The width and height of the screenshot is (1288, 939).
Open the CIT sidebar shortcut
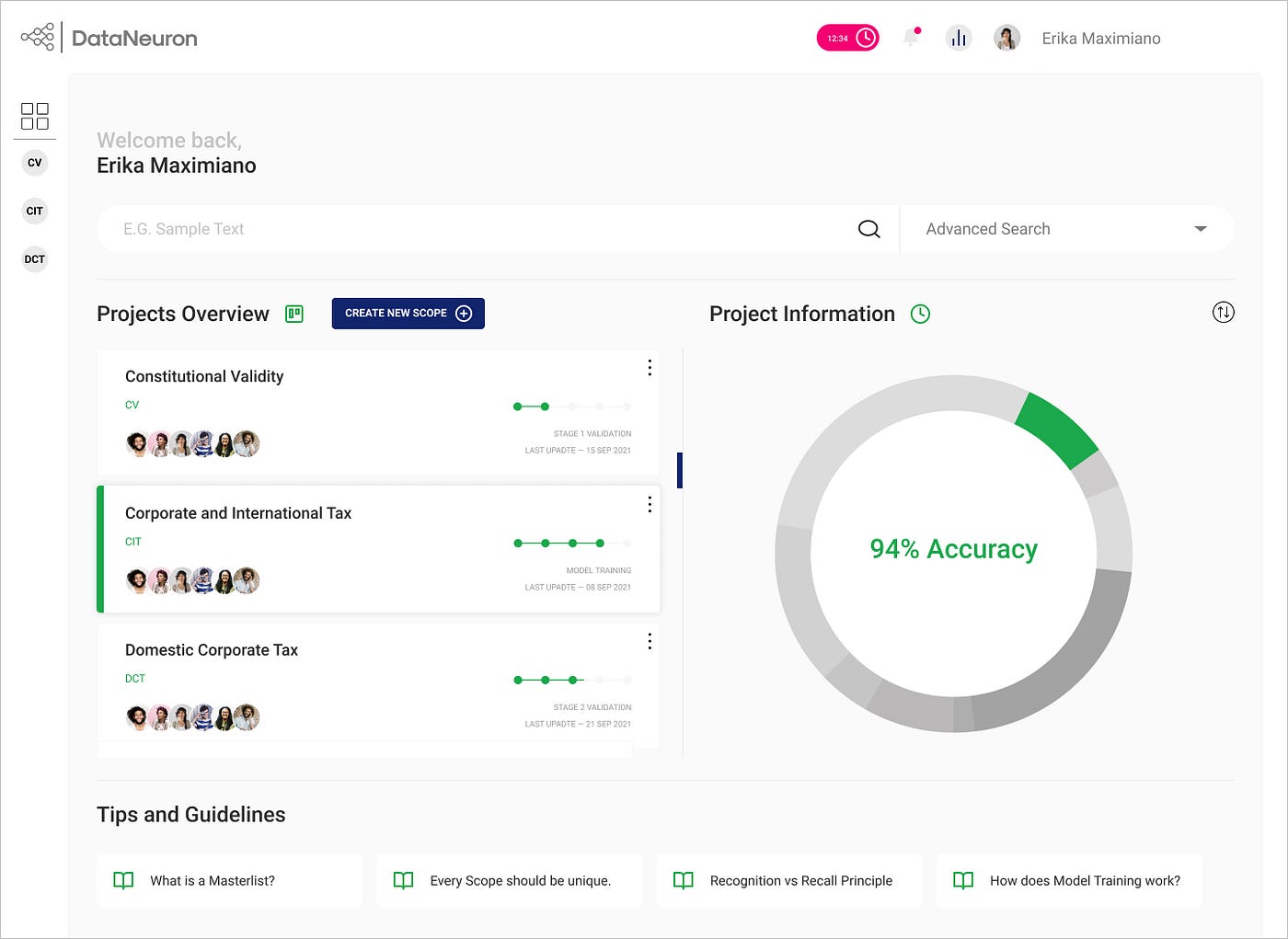tap(34, 211)
